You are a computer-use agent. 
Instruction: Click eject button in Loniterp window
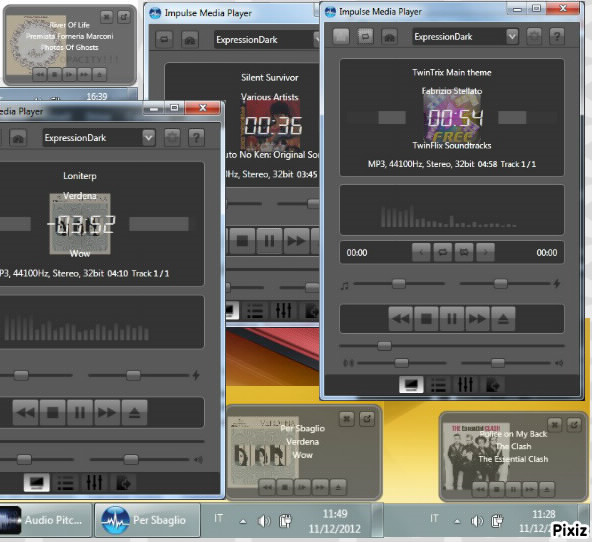click(x=134, y=413)
